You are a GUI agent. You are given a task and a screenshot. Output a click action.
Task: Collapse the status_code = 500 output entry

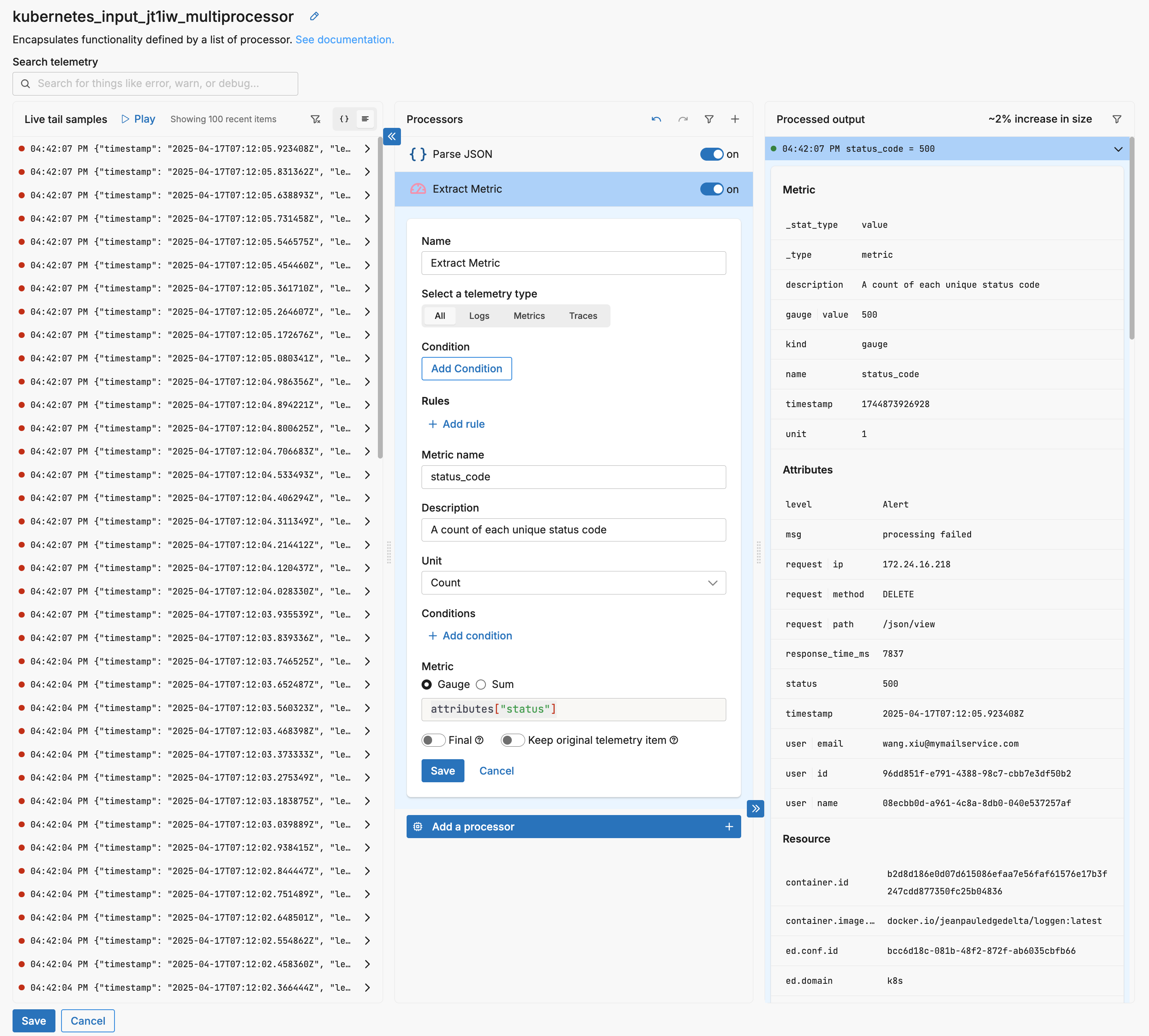click(x=1118, y=149)
